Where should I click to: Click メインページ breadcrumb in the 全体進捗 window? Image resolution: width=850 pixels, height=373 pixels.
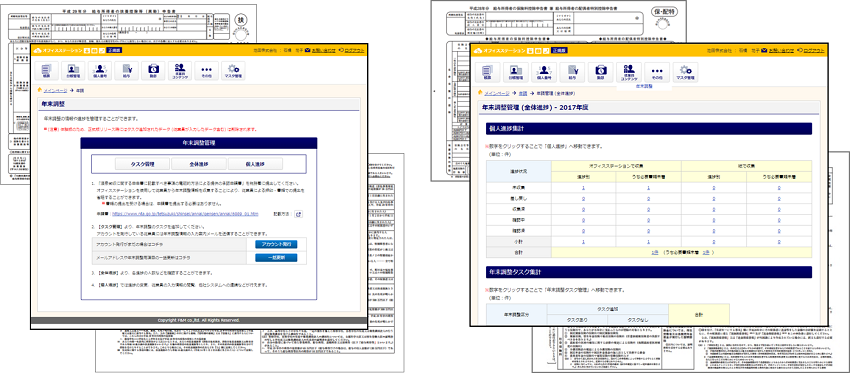[x=496, y=93]
